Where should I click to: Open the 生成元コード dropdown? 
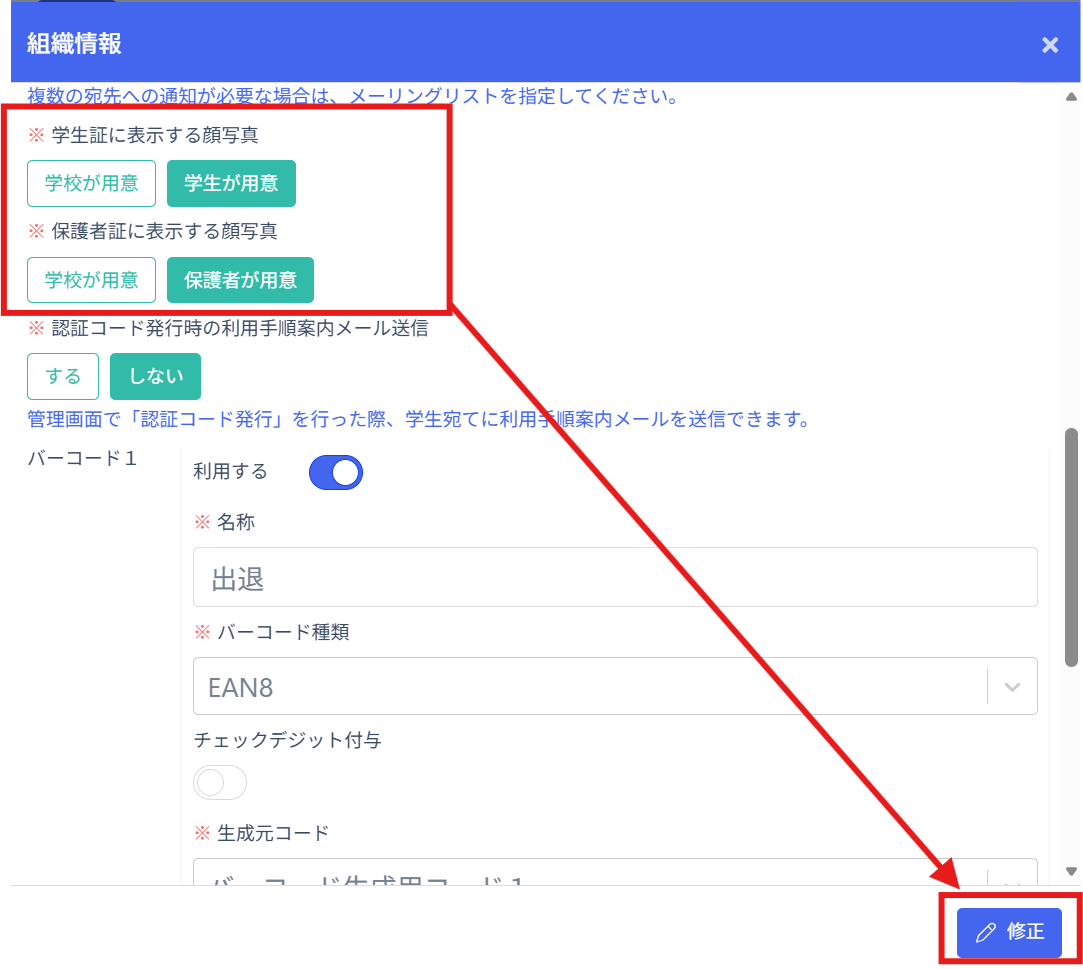click(590, 874)
